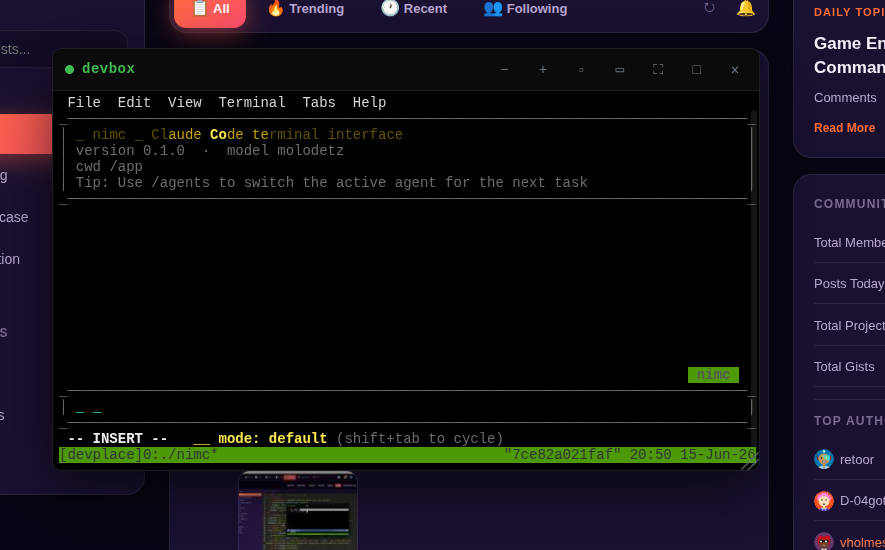Viewport: 885px width, 550px height.
Task: Click the plus button in devbox title bar
Action: click(x=543, y=69)
